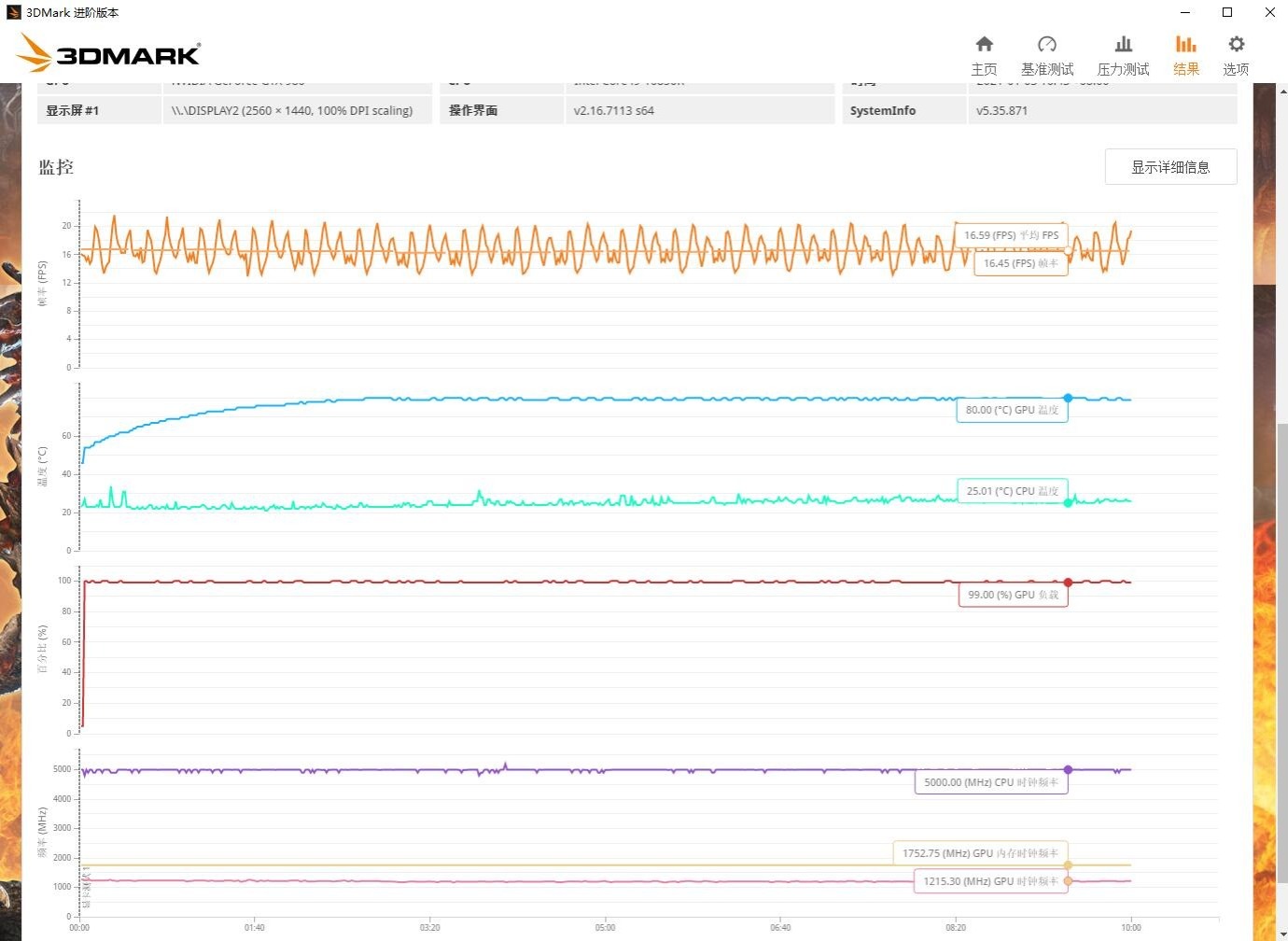
Task: Click the 1752.75 (MHz) GPU 内存时钟频率 label
Action: point(980,852)
